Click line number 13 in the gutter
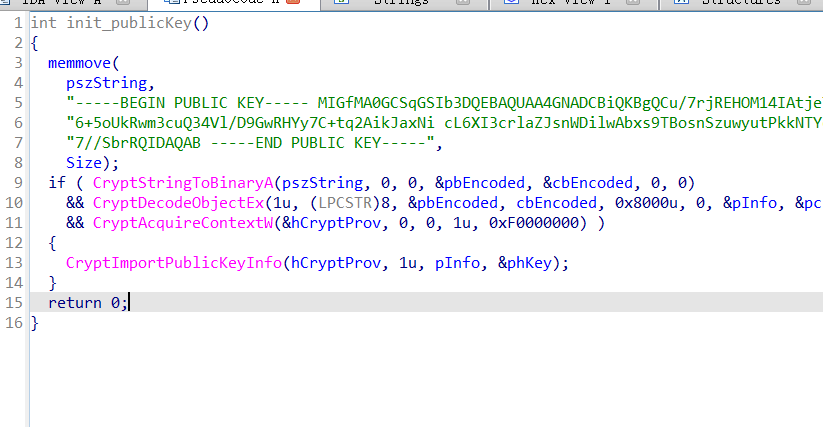The width and height of the screenshot is (823, 427). [14, 263]
